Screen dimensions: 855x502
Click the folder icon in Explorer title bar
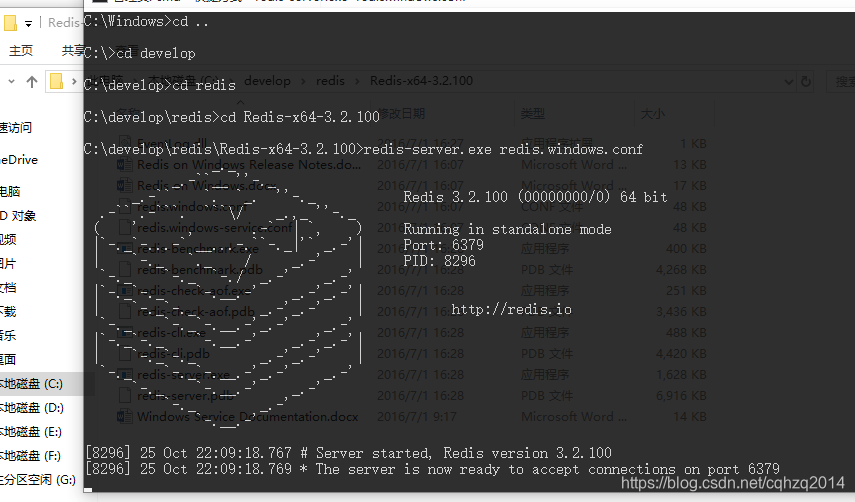pyautogui.click(x=10, y=23)
